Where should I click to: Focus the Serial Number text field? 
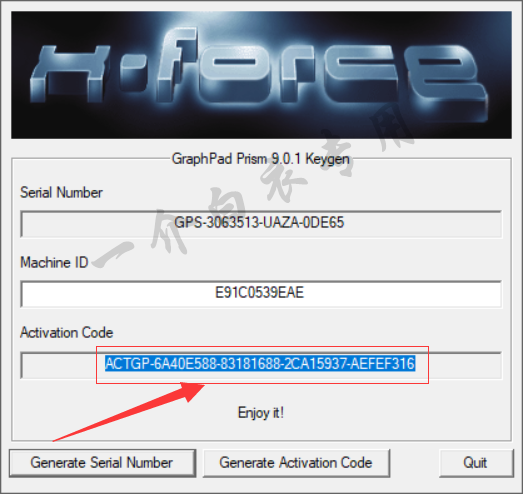pyautogui.click(x=261, y=224)
